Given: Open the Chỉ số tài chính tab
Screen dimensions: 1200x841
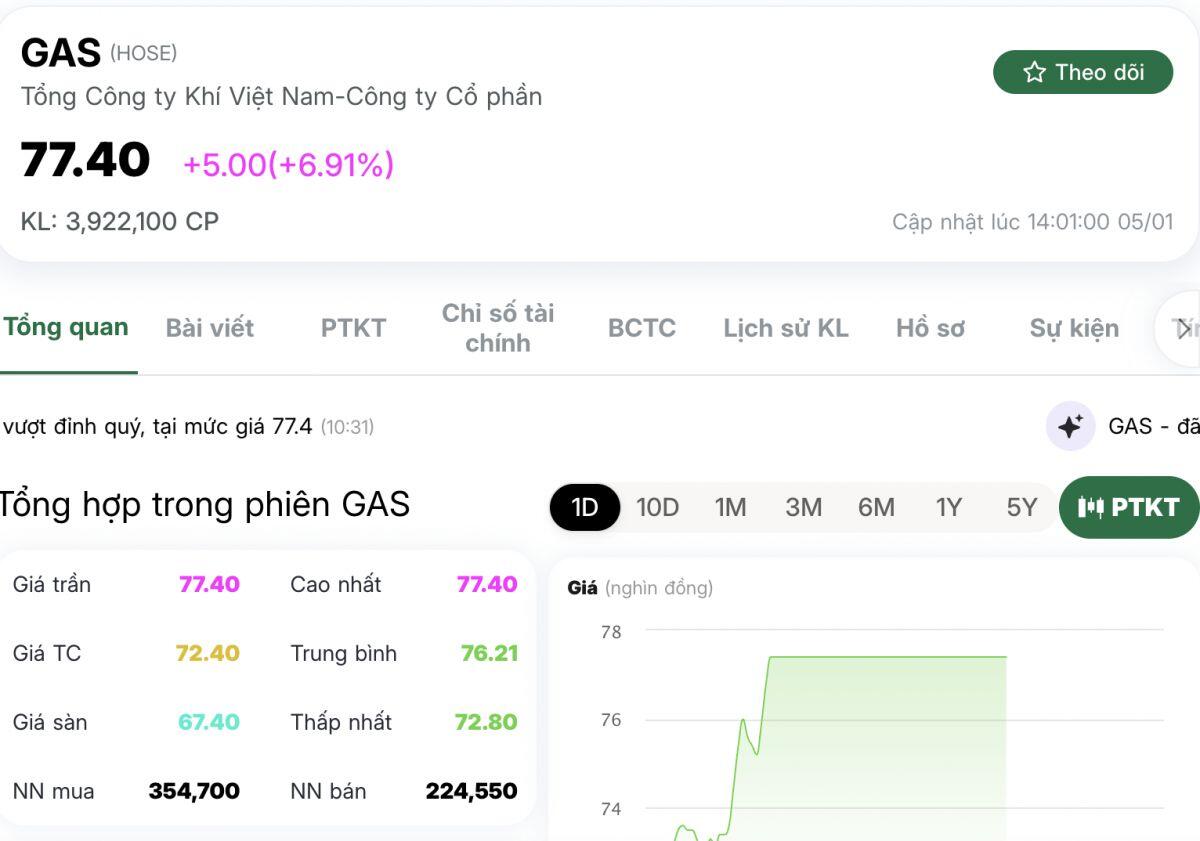Looking at the screenshot, I should click(499, 327).
